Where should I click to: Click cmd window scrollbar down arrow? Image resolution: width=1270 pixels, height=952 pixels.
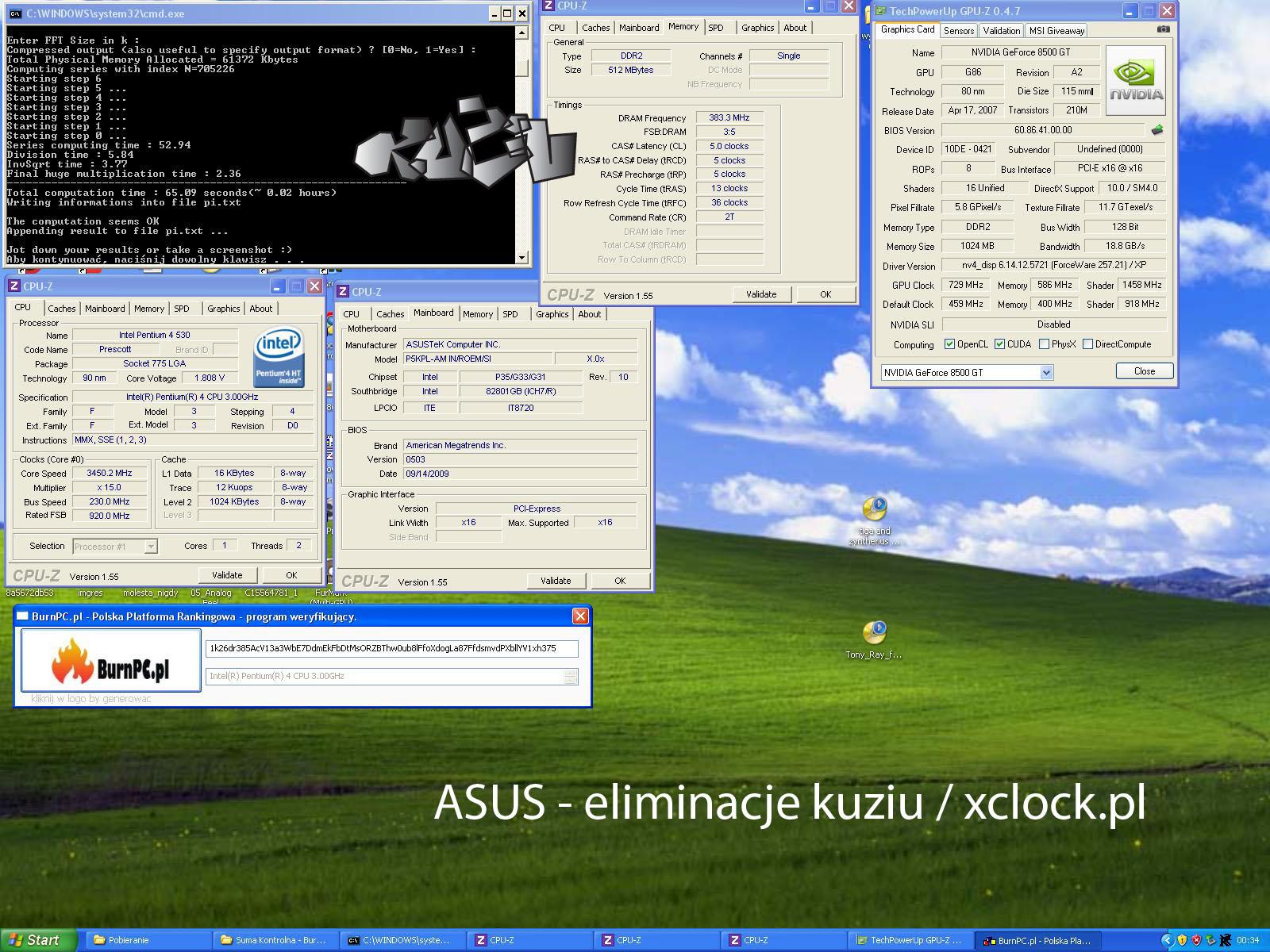point(521,257)
